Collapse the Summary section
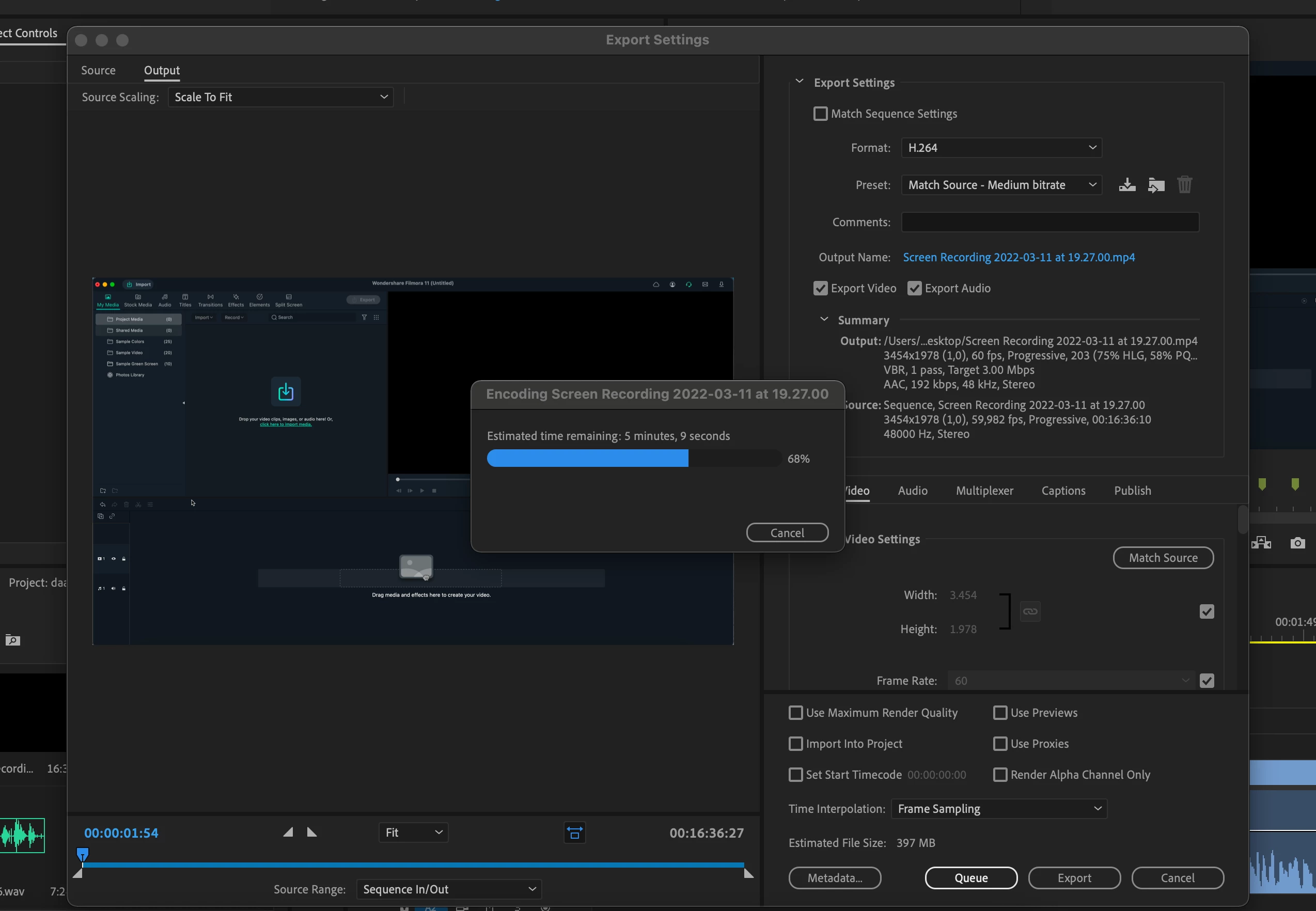 click(823, 320)
